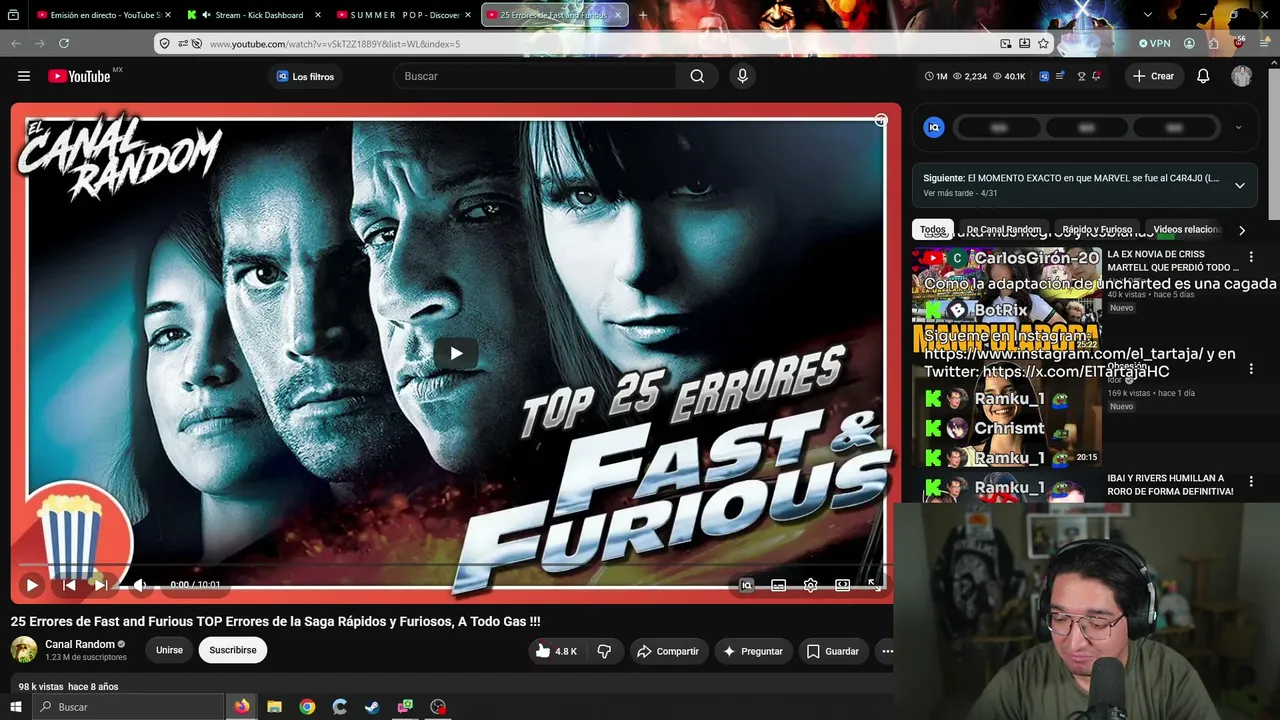Image resolution: width=1280 pixels, height=720 pixels.
Task: Open a new browser tab
Action: coord(643,15)
